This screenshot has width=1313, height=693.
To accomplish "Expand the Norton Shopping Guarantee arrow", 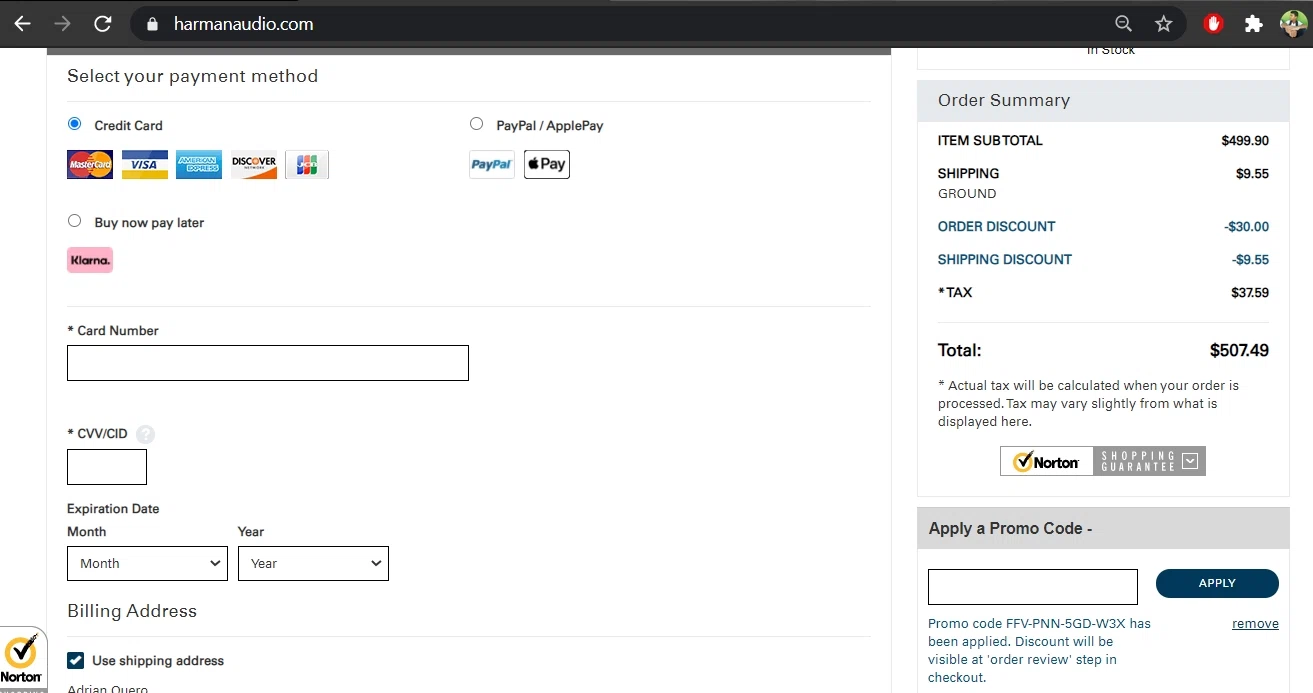I will (1190, 461).
